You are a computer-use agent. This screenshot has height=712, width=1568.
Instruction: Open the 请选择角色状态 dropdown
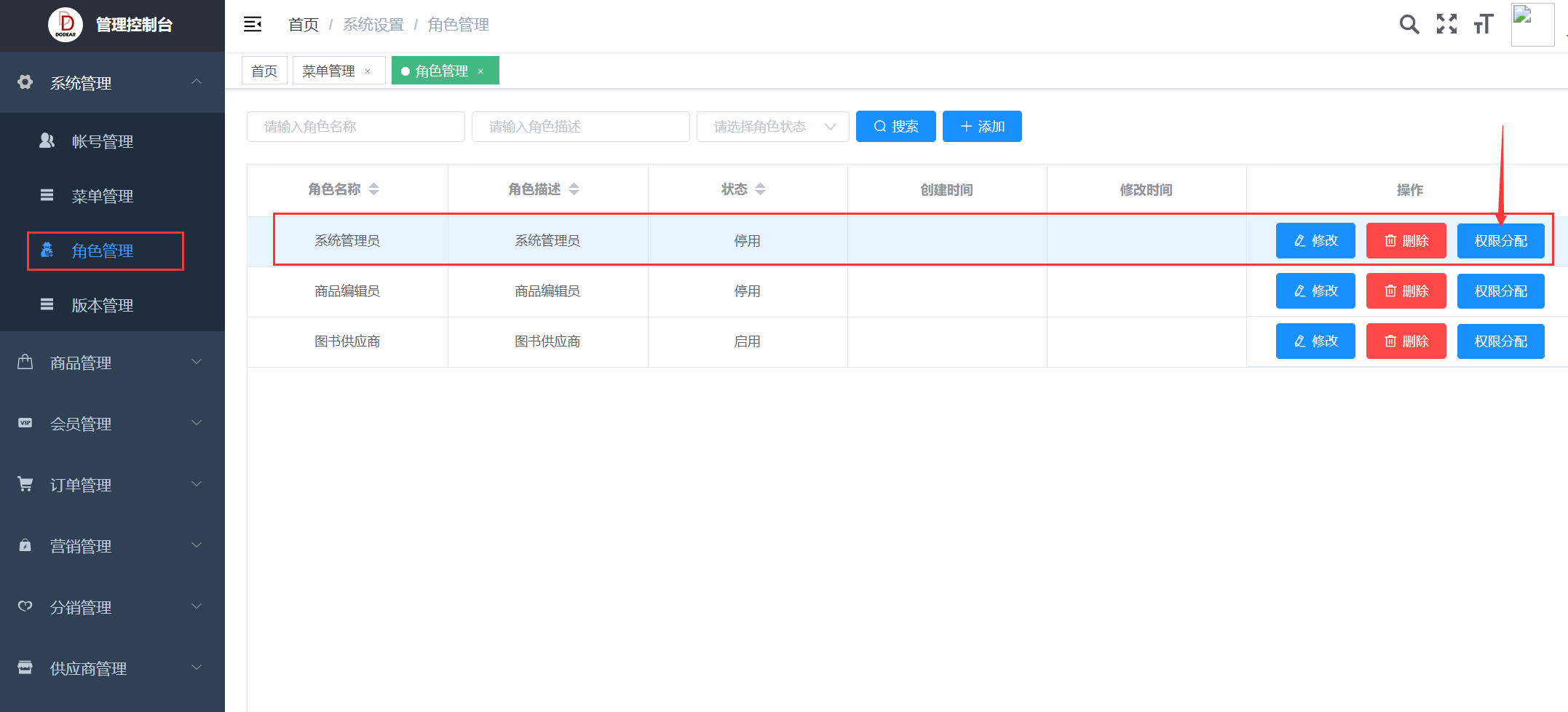coord(772,126)
